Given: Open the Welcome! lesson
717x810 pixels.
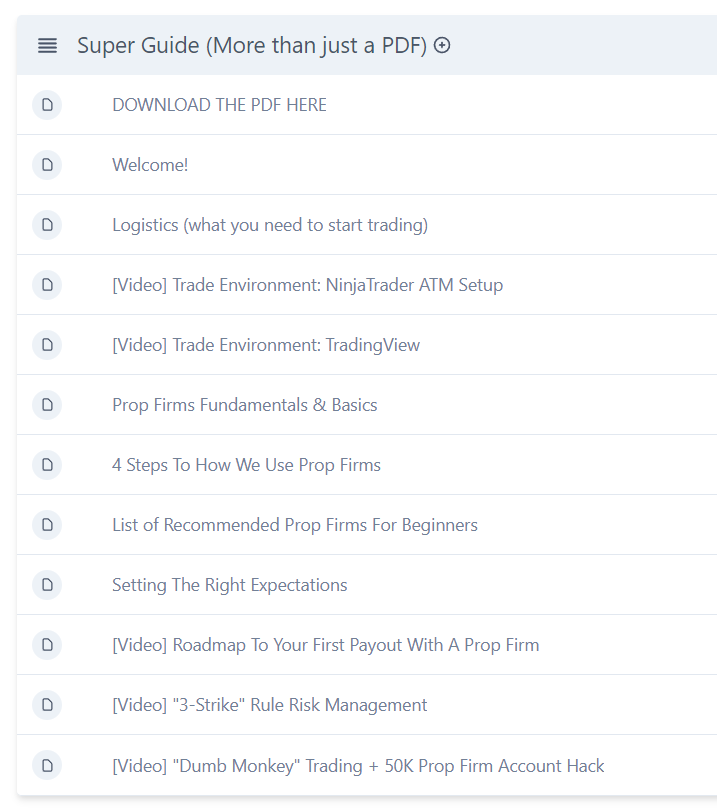Looking at the screenshot, I should [150, 165].
